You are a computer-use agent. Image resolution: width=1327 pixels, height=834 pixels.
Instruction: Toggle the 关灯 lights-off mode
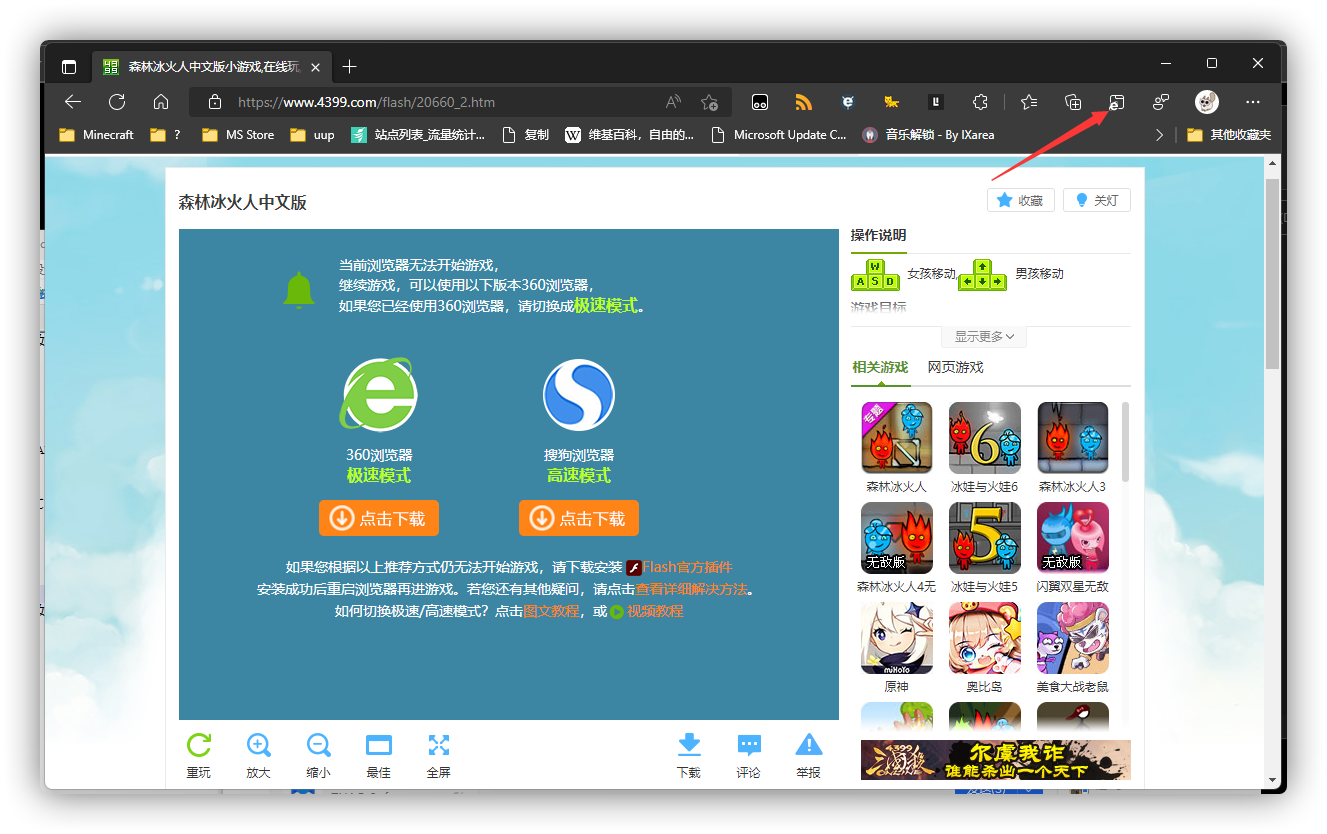tap(1096, 199)
